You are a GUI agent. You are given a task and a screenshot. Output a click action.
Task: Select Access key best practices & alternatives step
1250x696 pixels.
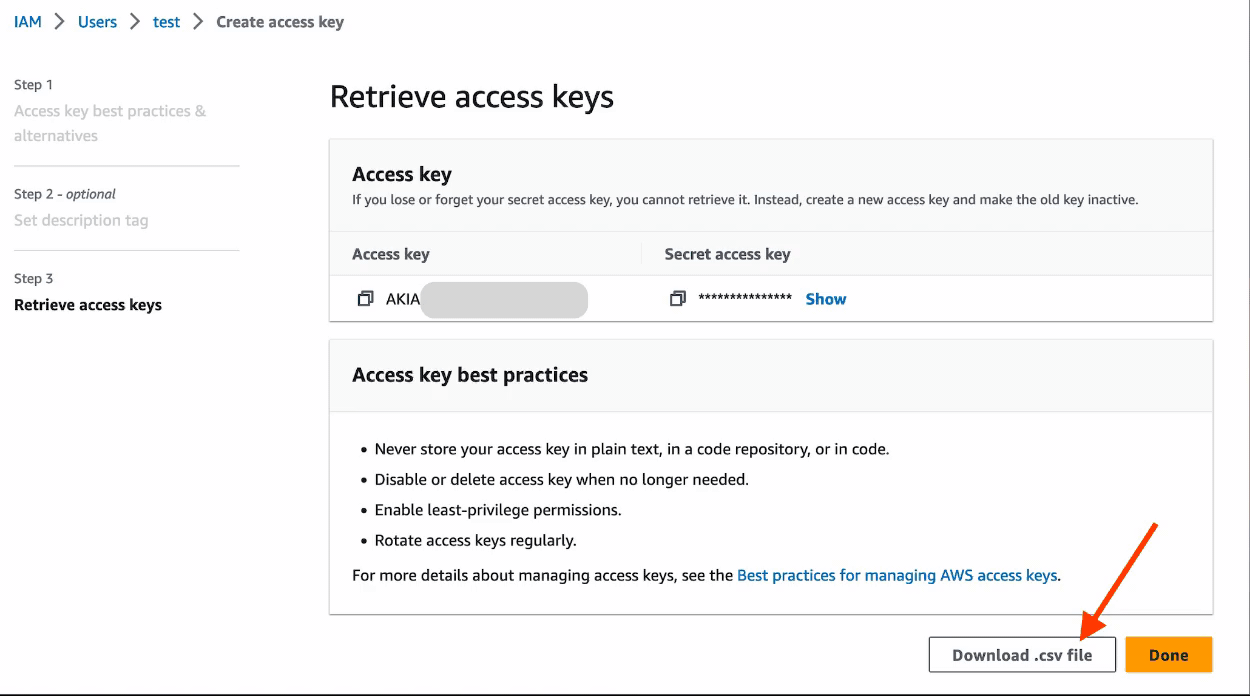click(110, 123)
